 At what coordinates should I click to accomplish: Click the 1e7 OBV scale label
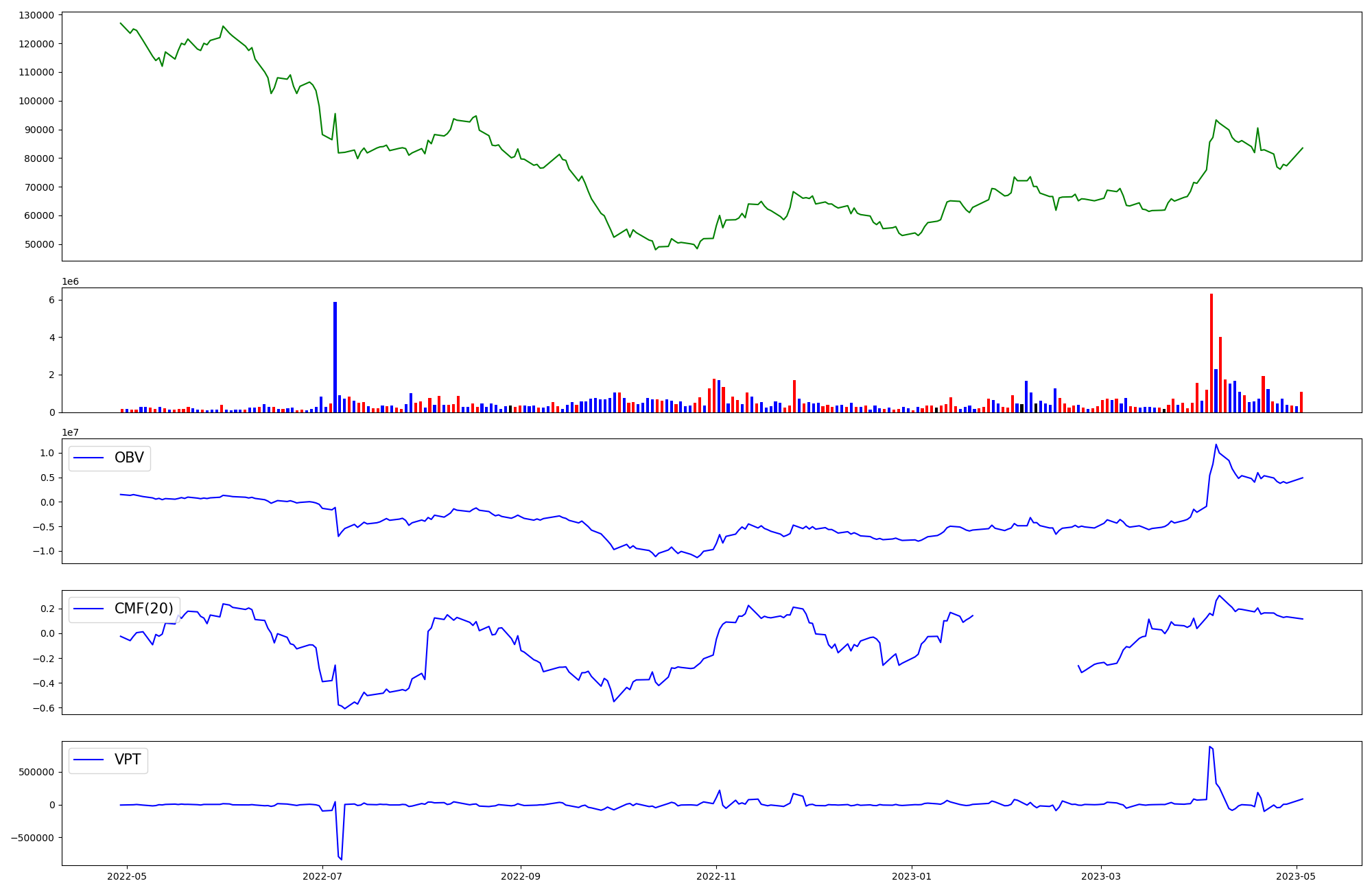pos(70,432)
